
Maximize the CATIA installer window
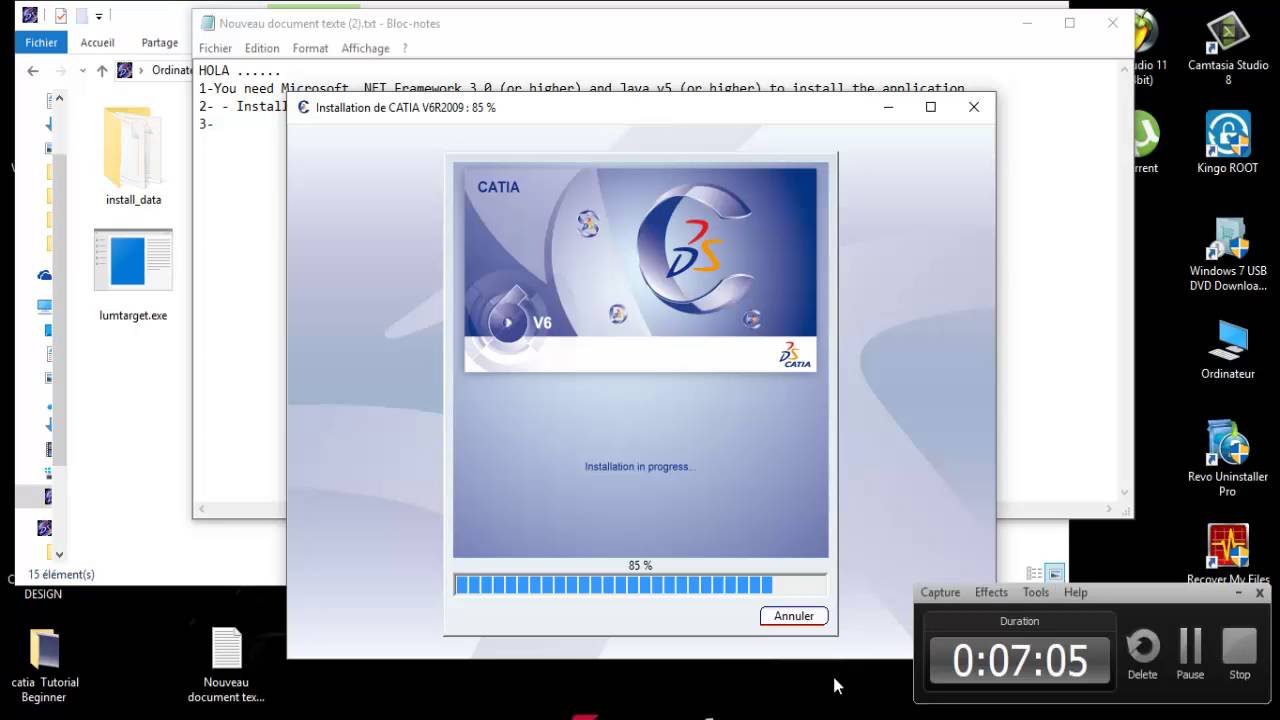(x=931, y=107)
